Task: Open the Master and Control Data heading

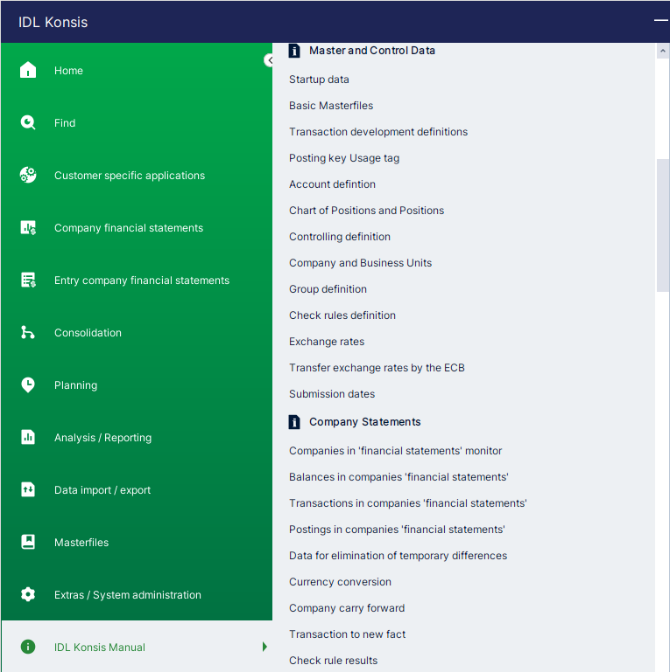Action: click(x=372, y=51)
